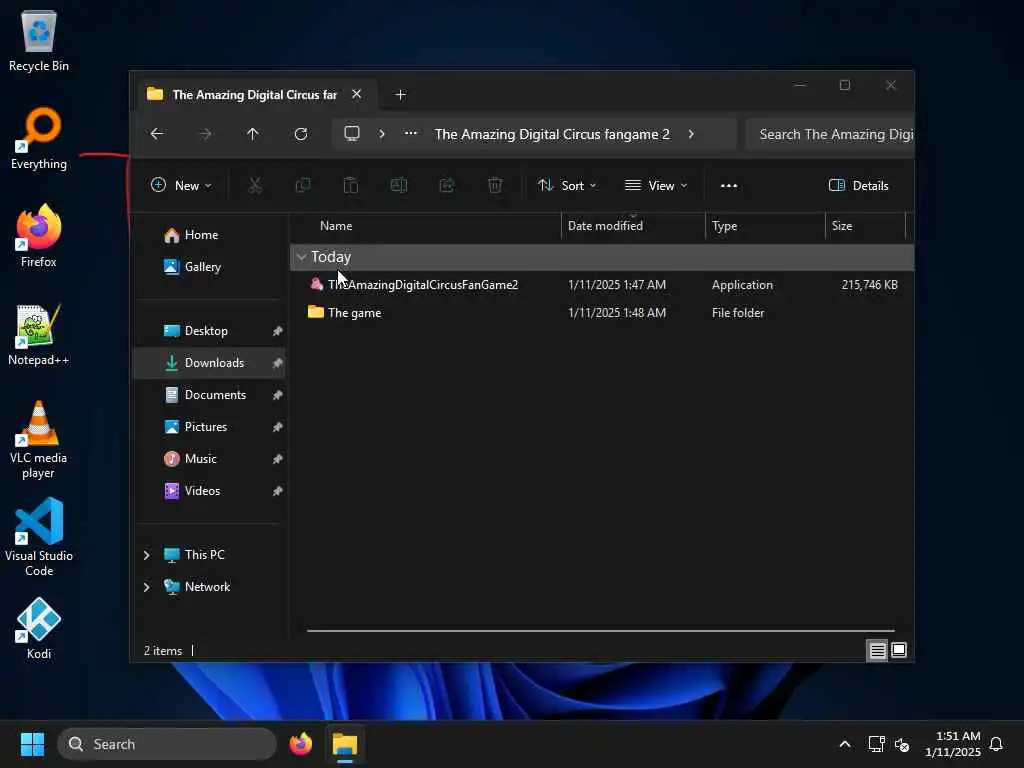The width and height of the screenshot is (1024, 768).
Task: Select TheAmazingDigitalCircusFanGame2 application file
Action: 602,285
